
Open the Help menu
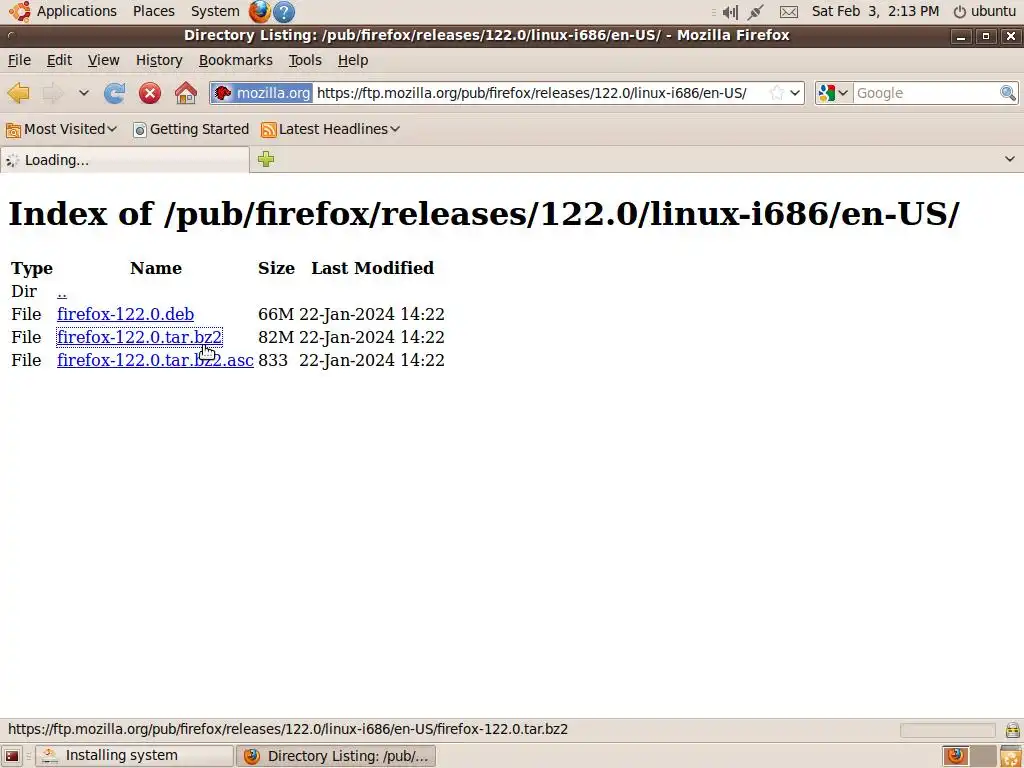(353, 60)
